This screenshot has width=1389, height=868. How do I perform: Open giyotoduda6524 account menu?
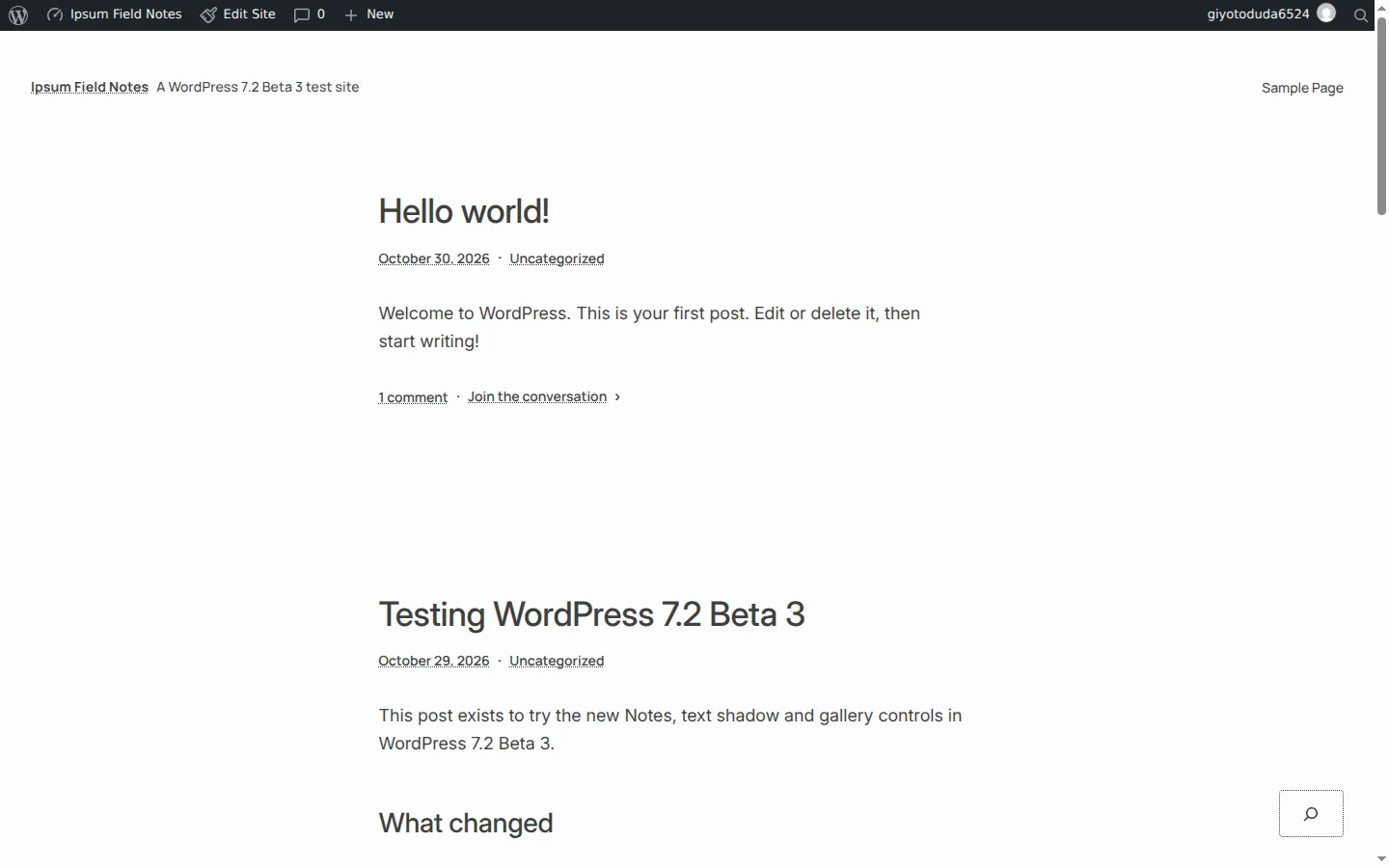1271,14
